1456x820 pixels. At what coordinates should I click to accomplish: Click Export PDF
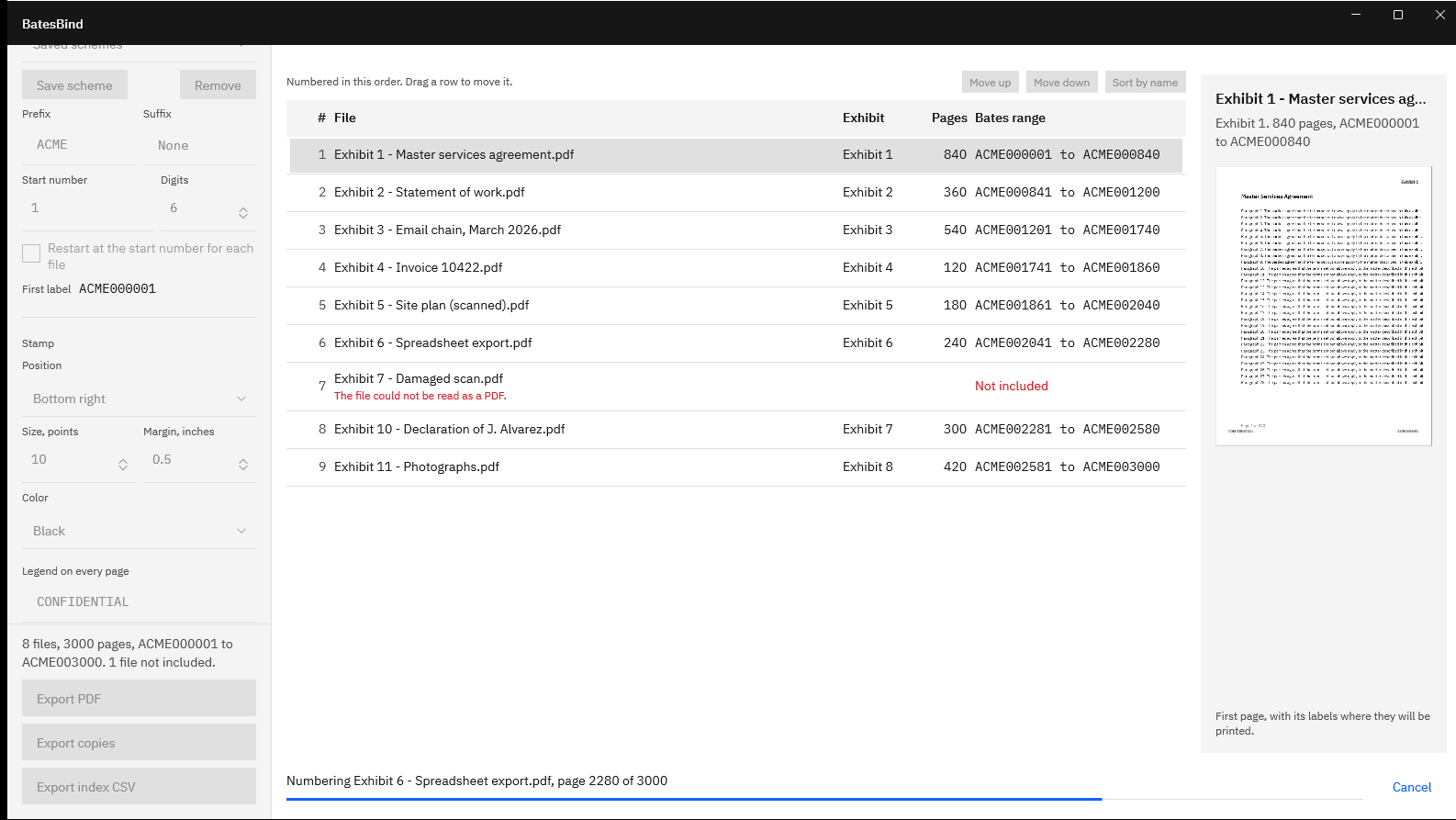(x=139, y=699)
